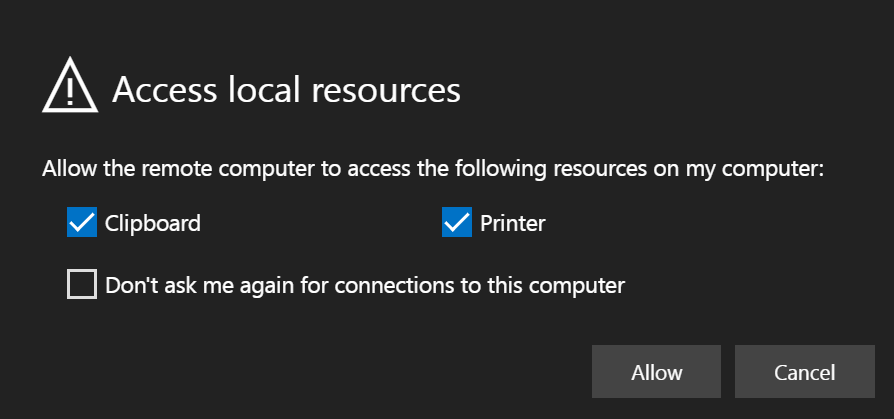
Task: Click the Printer checkmark icon
Action: (x=456, y=222)
